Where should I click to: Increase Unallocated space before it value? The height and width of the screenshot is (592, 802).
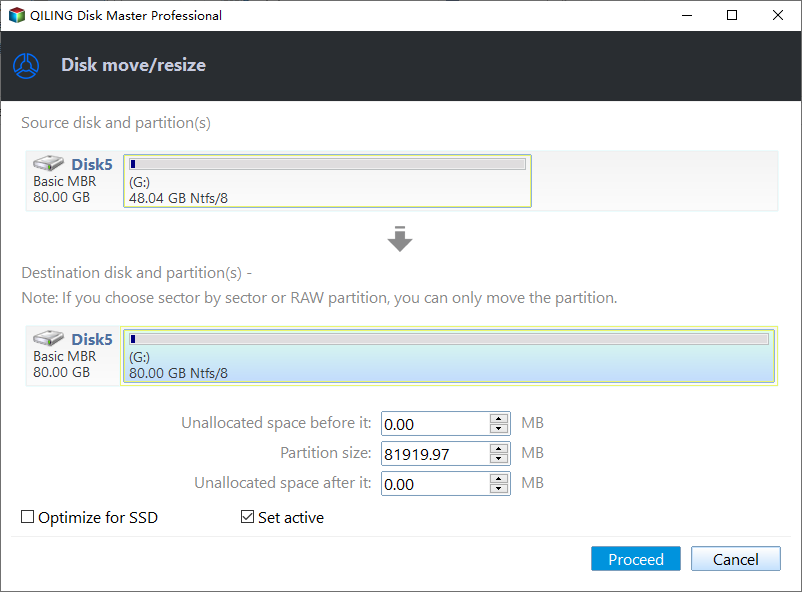(498, 419)
